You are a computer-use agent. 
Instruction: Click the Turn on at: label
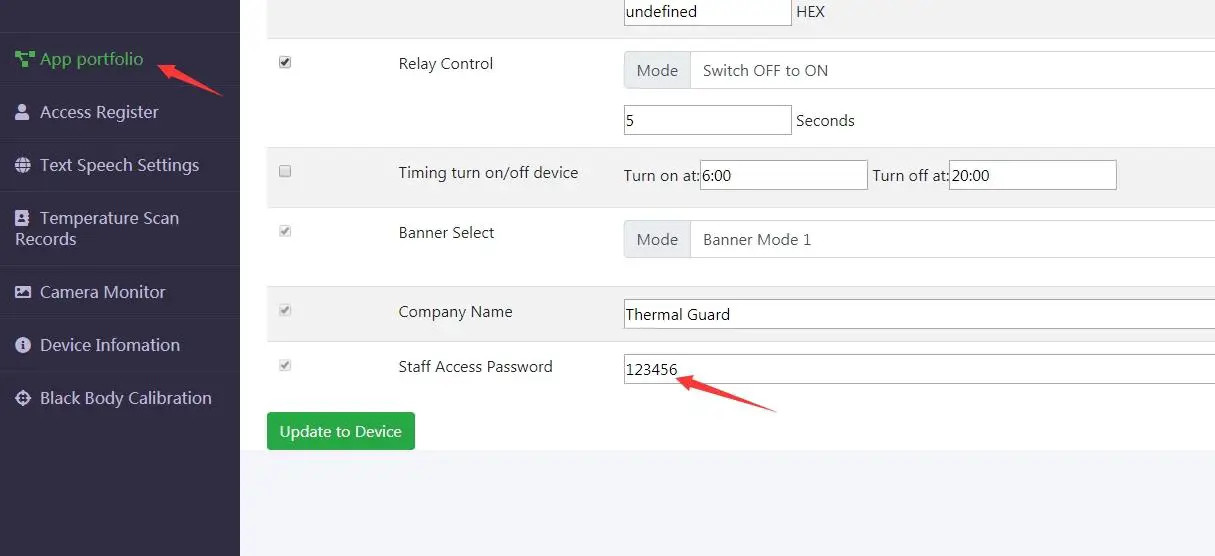click(x=662, y=175)
